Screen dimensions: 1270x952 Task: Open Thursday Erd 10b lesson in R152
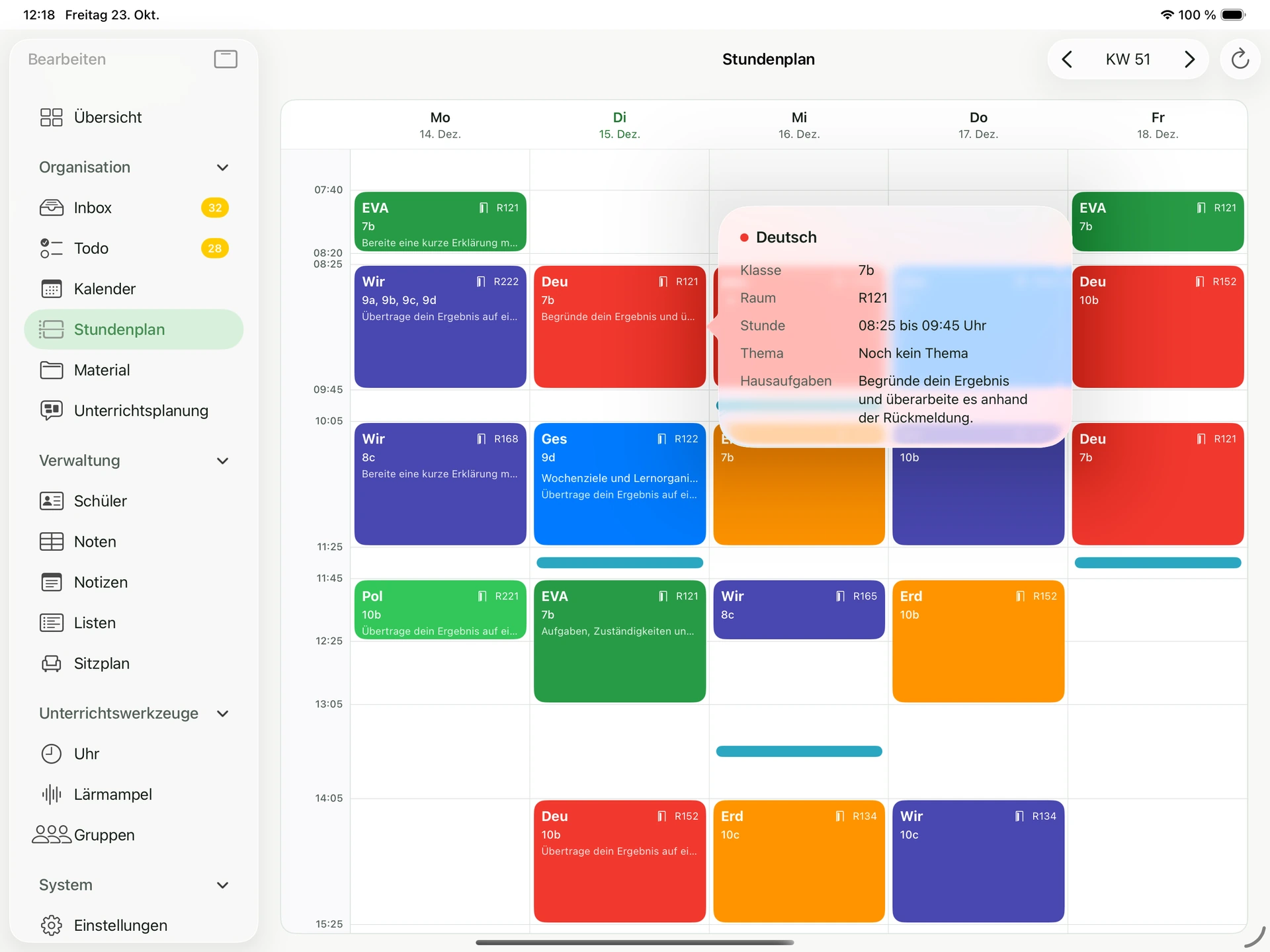point(978,641)
